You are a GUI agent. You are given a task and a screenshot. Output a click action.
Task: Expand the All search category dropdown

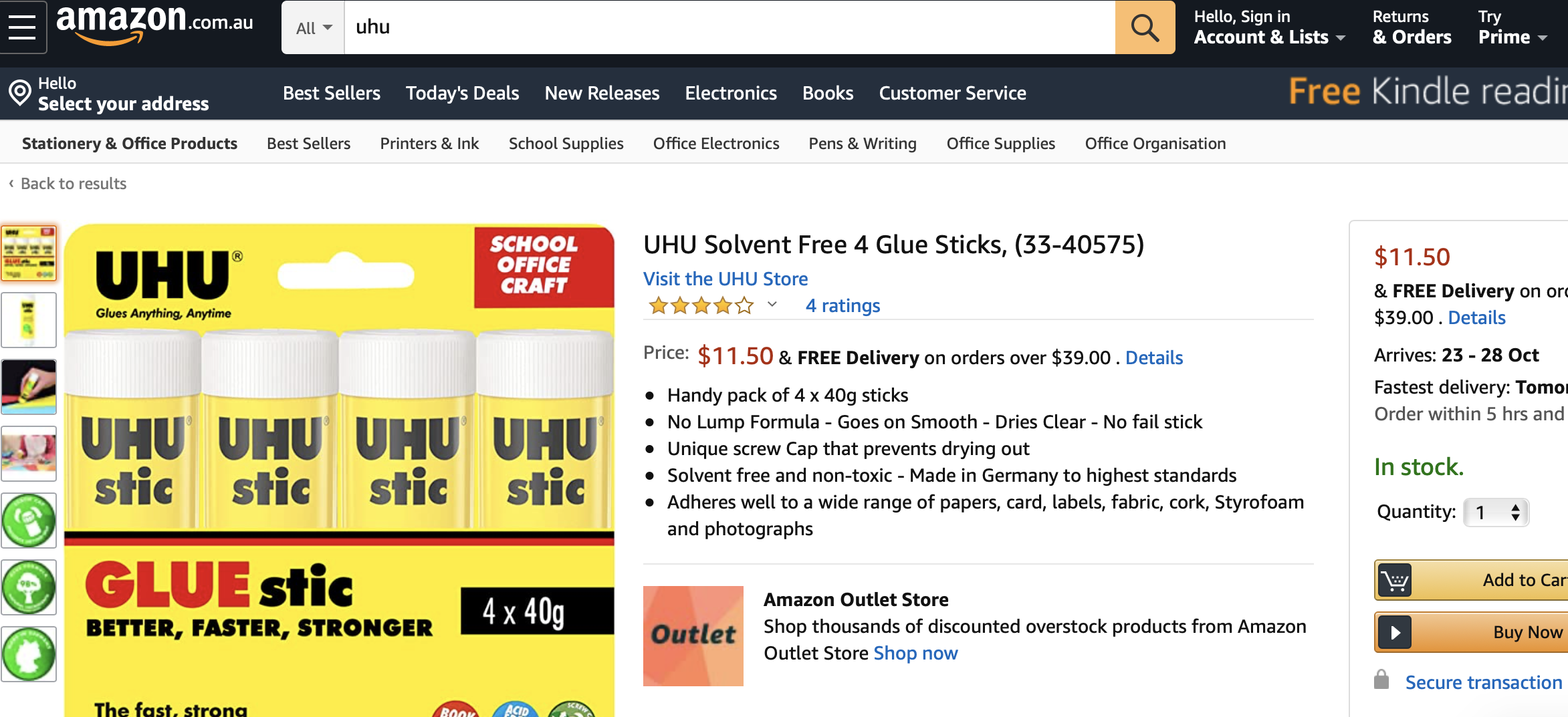pyautogui.click(x=314, y=28)
